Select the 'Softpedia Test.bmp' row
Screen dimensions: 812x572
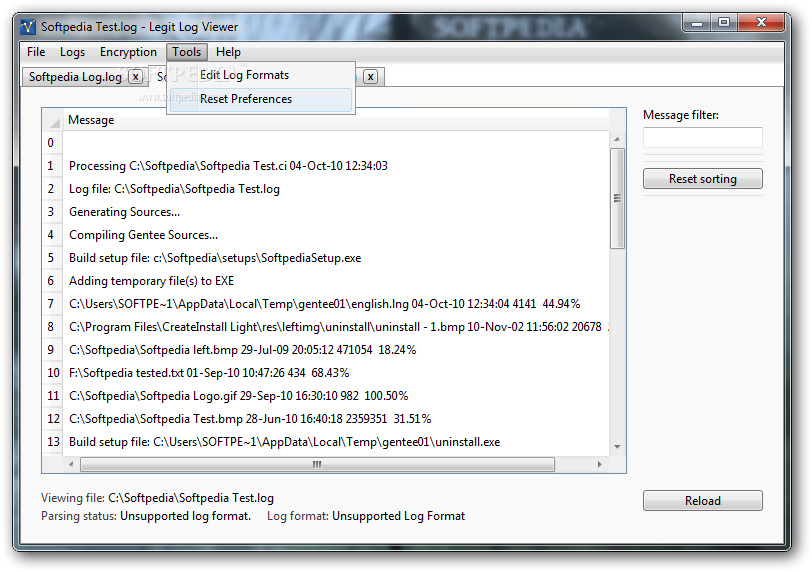pyautogui.click(x=336, y=419)
